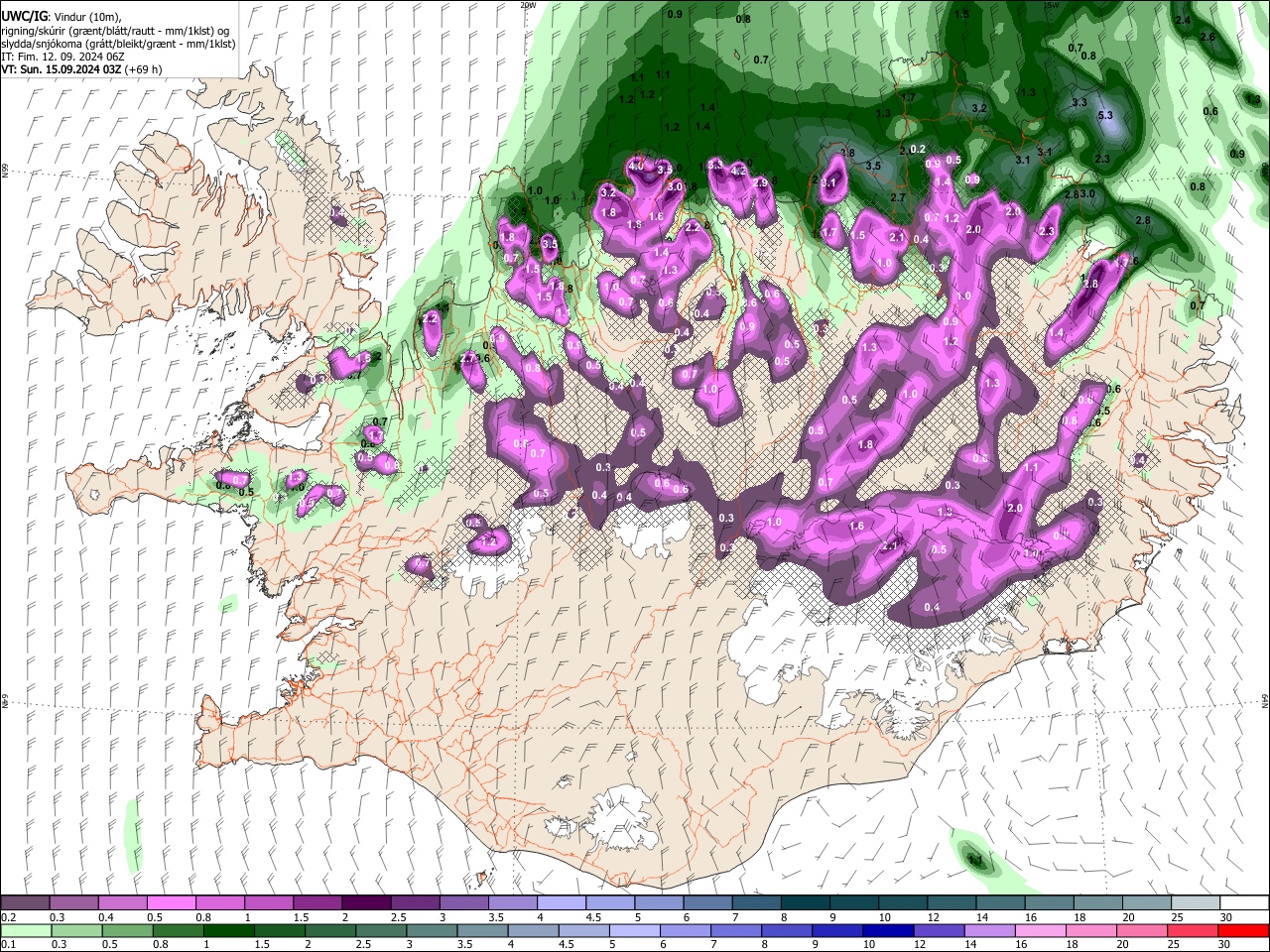The height and width of the screenshot is (952, 1270).
Task: Click the "0.1" label of the rain legend
Action: (8, 945)
